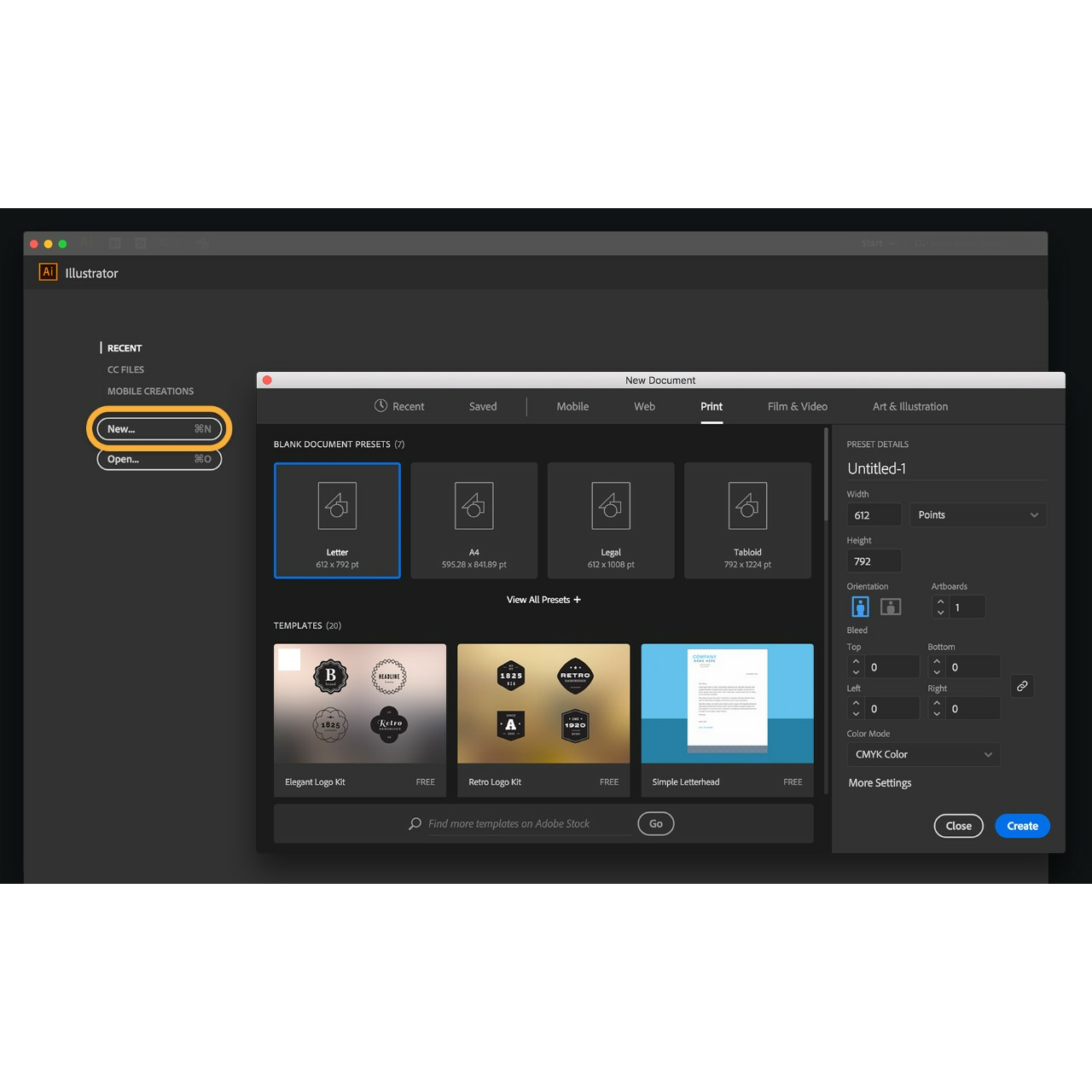
Task: Click the Top bleed value field
Action: [892, 667]
